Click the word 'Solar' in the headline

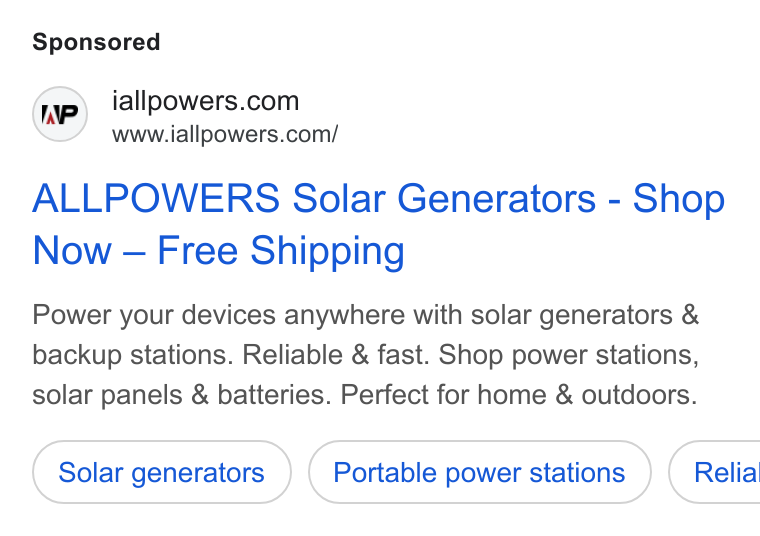pyautogui.click(x=338, y=198)
